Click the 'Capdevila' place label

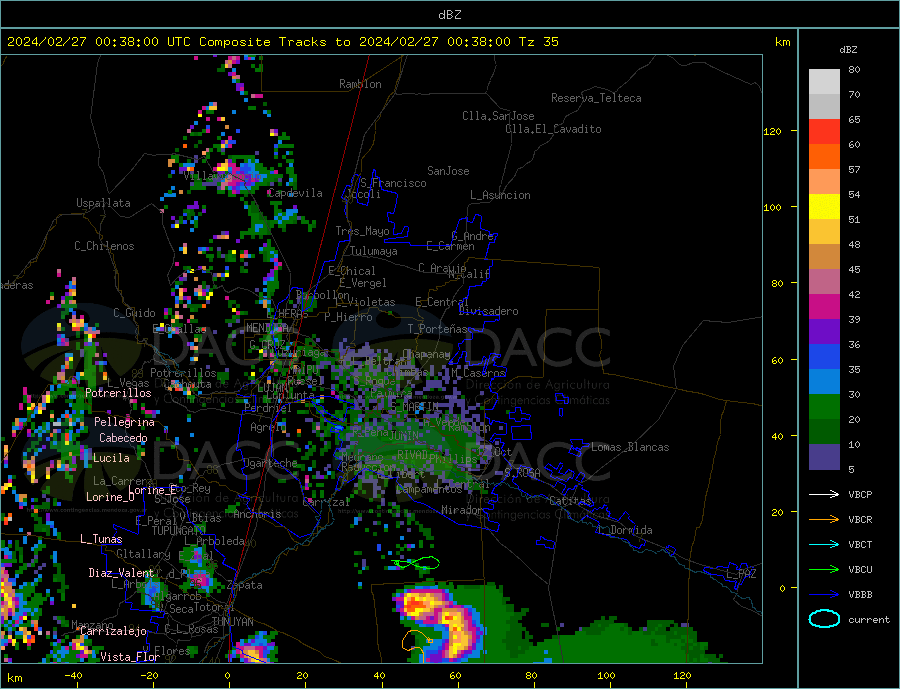tap(296, 193)
